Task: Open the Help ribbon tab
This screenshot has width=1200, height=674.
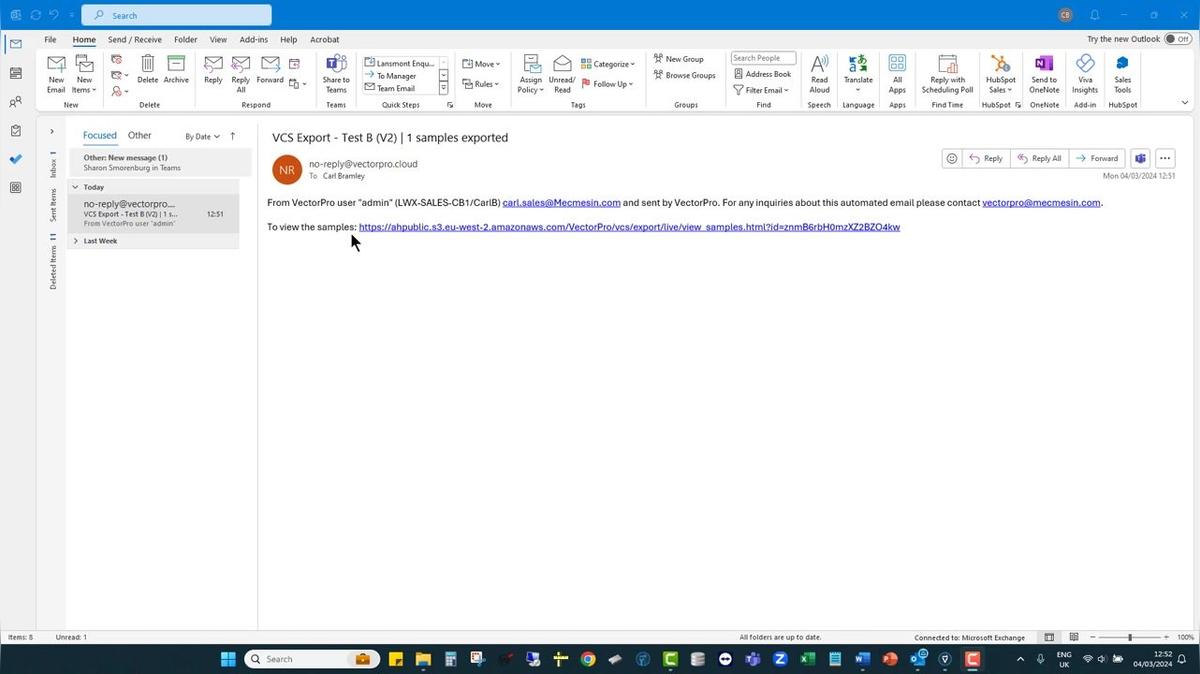Action: click(x=289, y=39)
